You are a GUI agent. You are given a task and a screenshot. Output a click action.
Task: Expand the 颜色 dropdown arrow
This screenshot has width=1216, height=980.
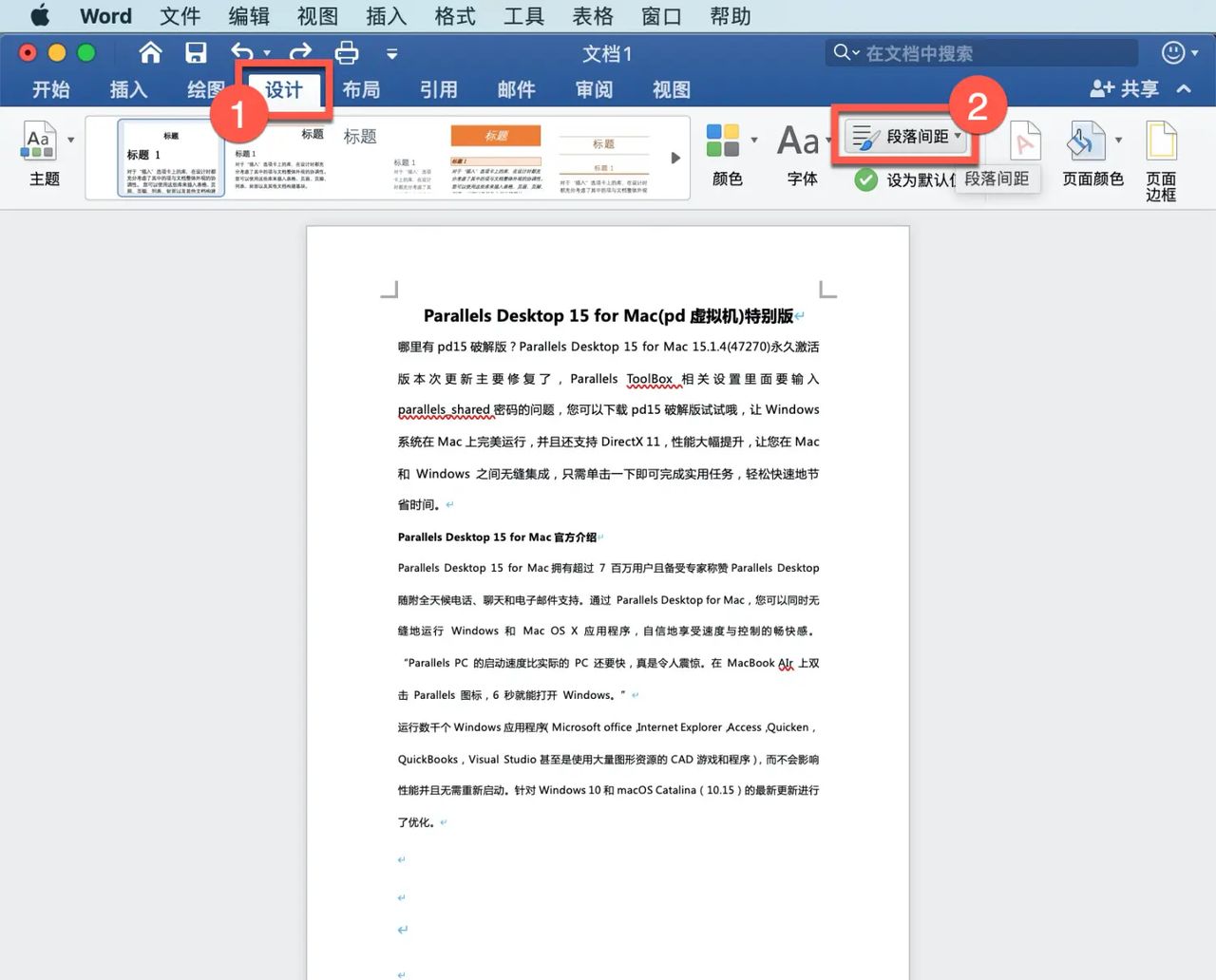[x=754, y=141]
